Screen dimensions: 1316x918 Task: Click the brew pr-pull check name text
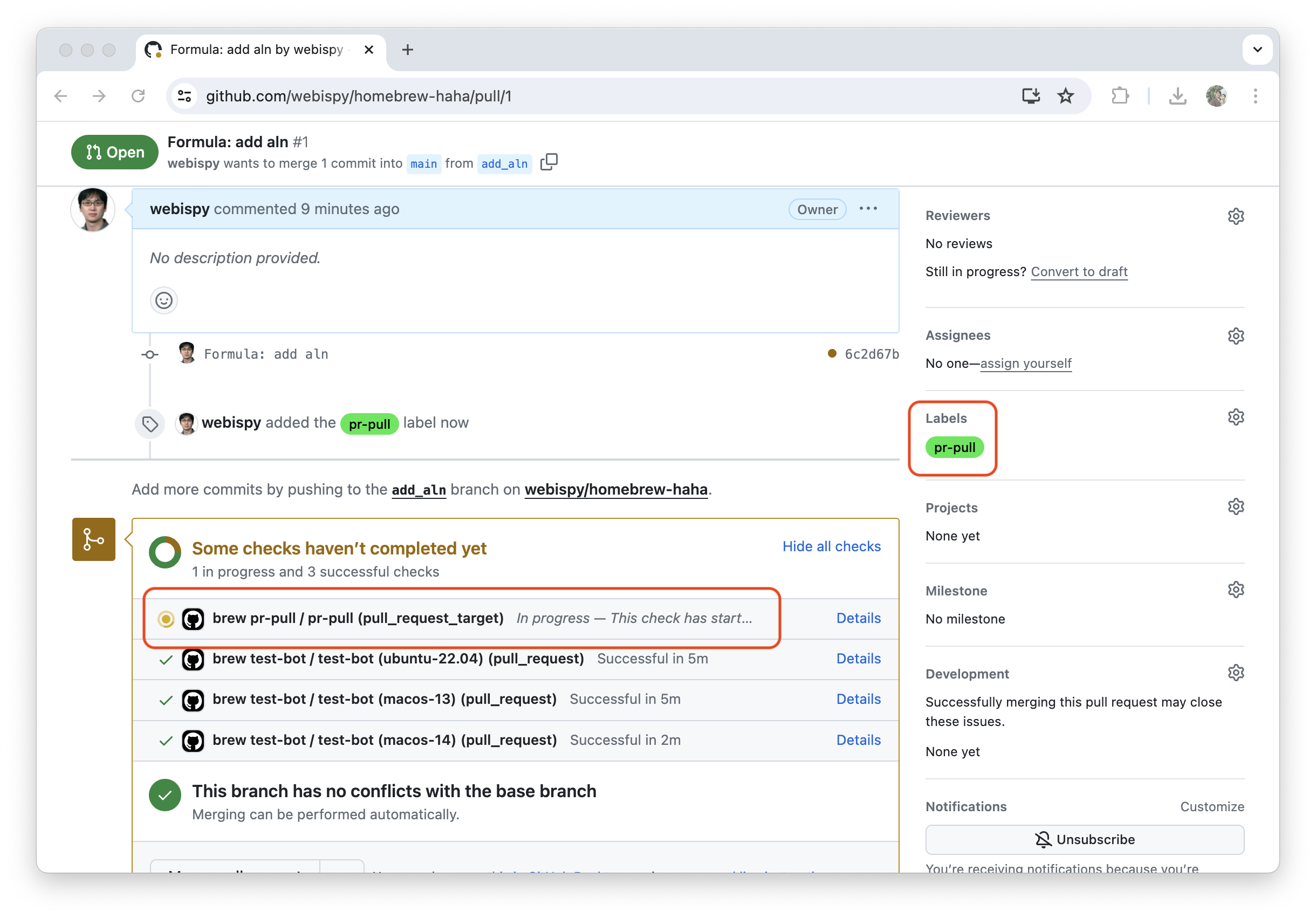[x=358, y=618]
